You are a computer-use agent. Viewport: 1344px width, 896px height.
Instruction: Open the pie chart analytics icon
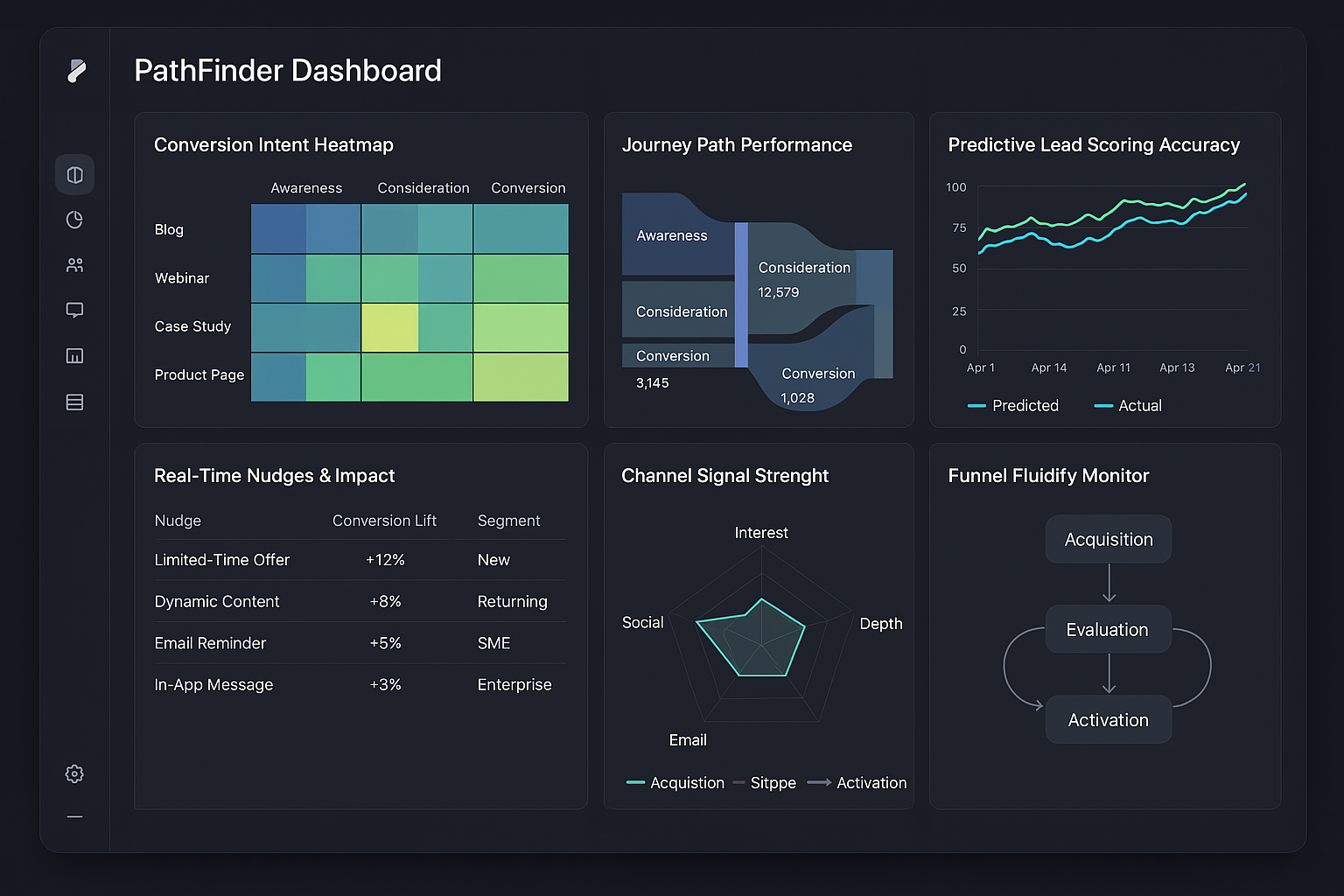click(75, 220)
